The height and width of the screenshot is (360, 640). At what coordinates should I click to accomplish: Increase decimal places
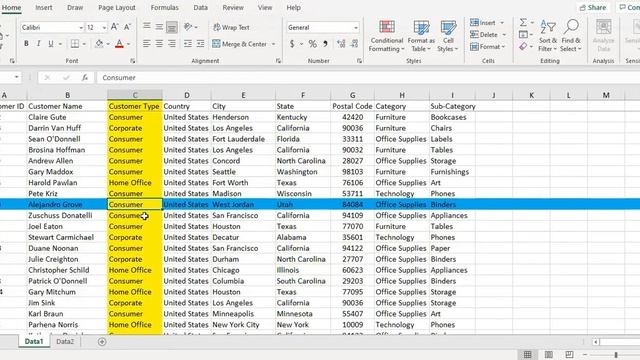click(x=341, y=44)
